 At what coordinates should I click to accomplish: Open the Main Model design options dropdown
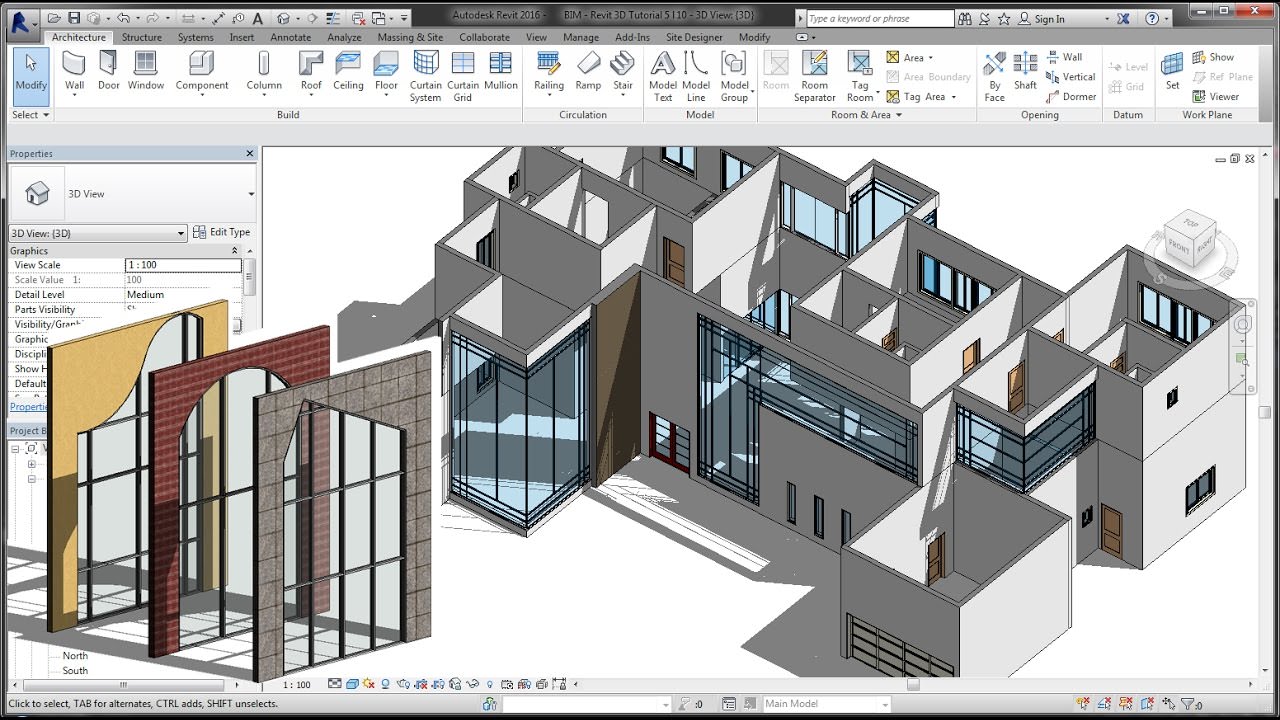(826, 704)
